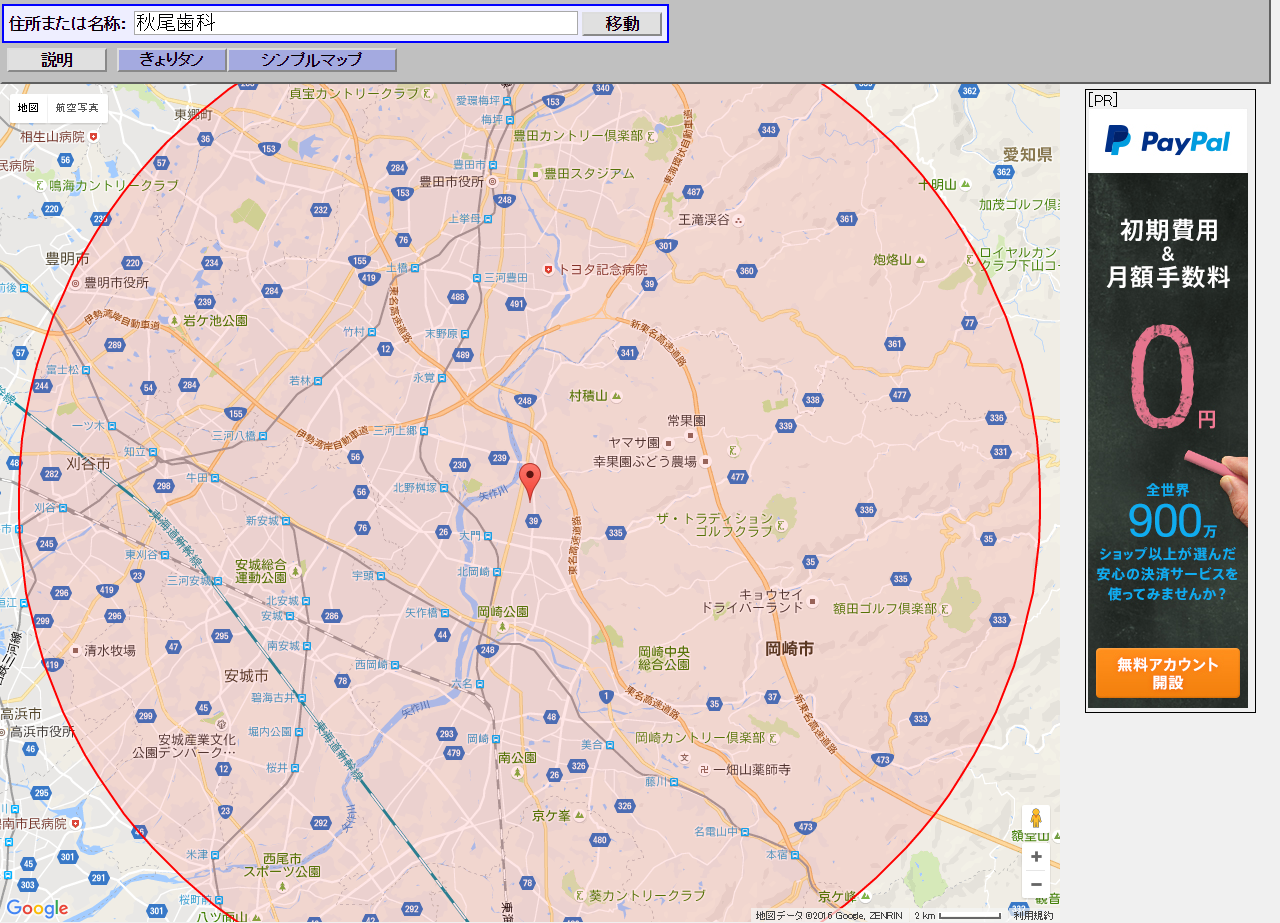Click the 岡崎カントリー倶楽部 label

700,738
